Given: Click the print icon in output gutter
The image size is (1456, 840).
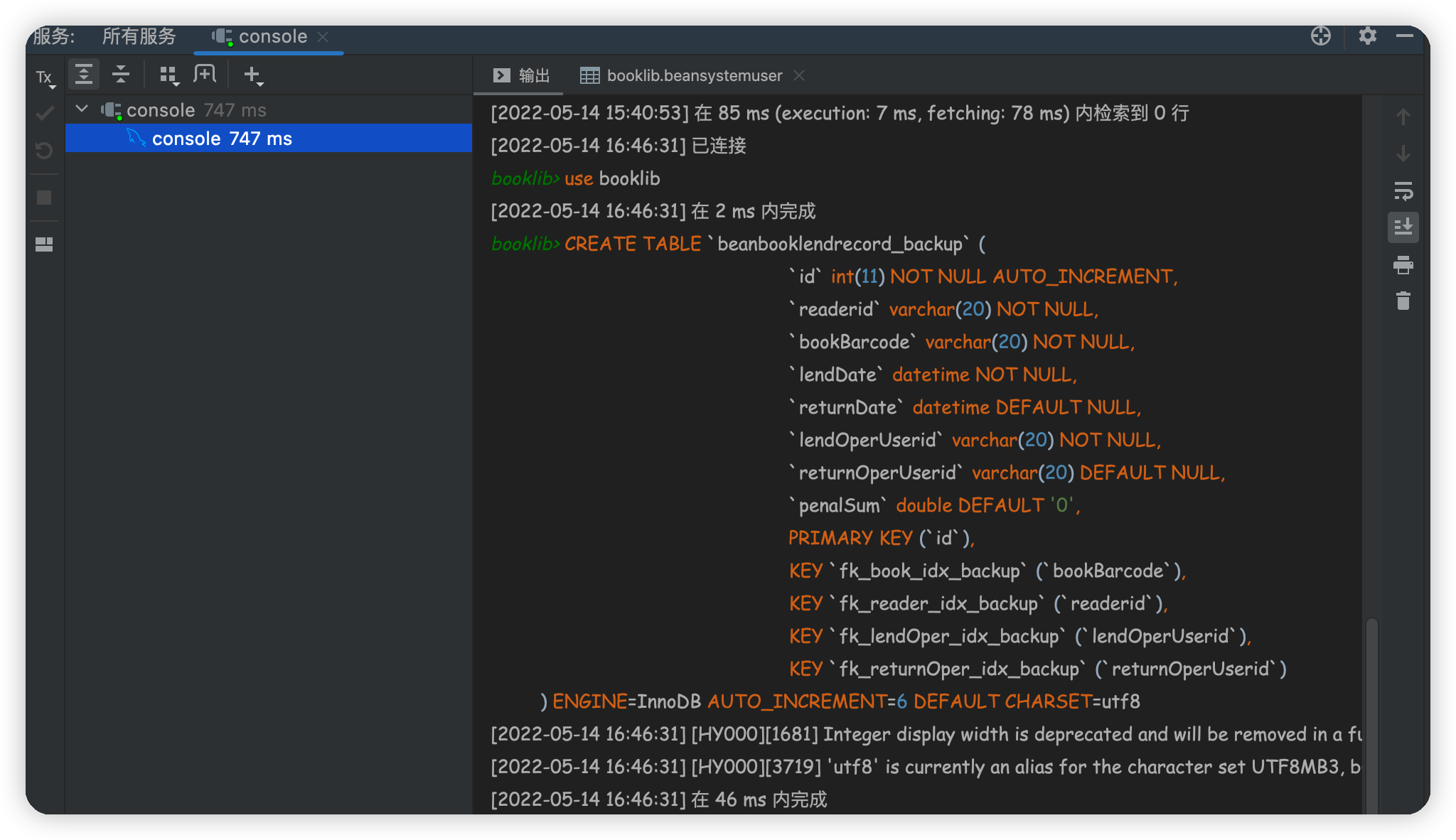Looking at the screenshot, I should pos(1403,265).
